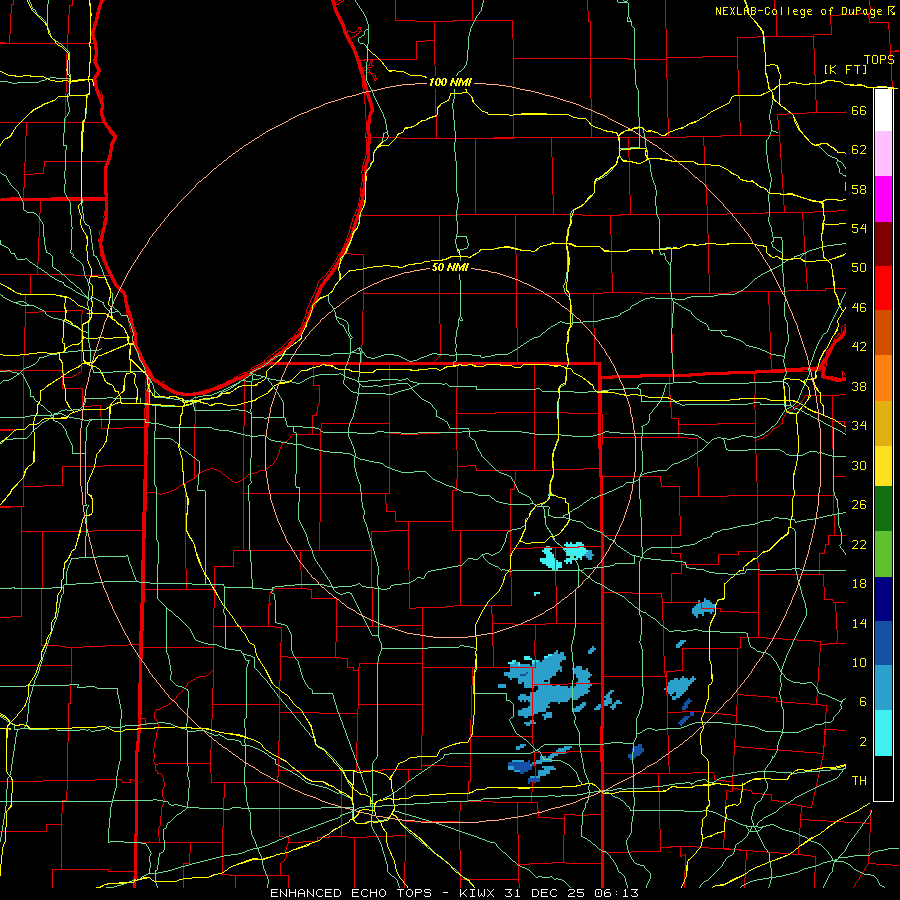This screenshot has width=900, height=900.
Task: Click 'ENHANCED ECHO TOPS' in the bottom caption
Action: coord(351,893)
